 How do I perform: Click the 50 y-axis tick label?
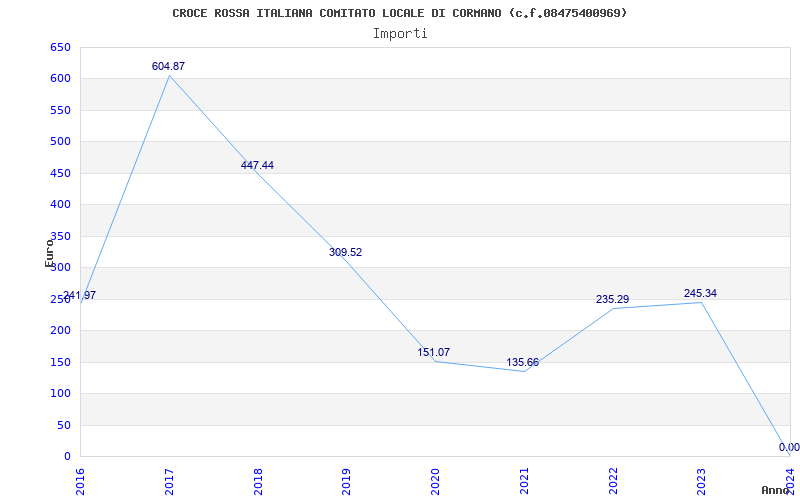coord(63,425)
